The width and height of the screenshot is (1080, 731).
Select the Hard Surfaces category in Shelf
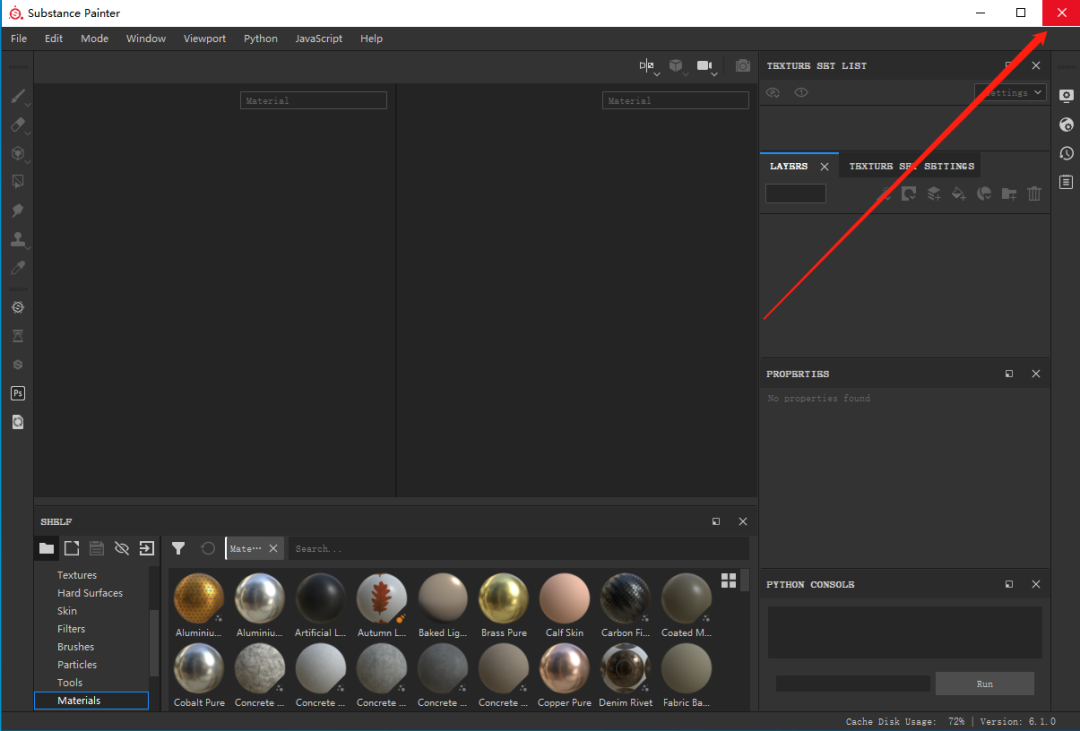tap(90, 593)
